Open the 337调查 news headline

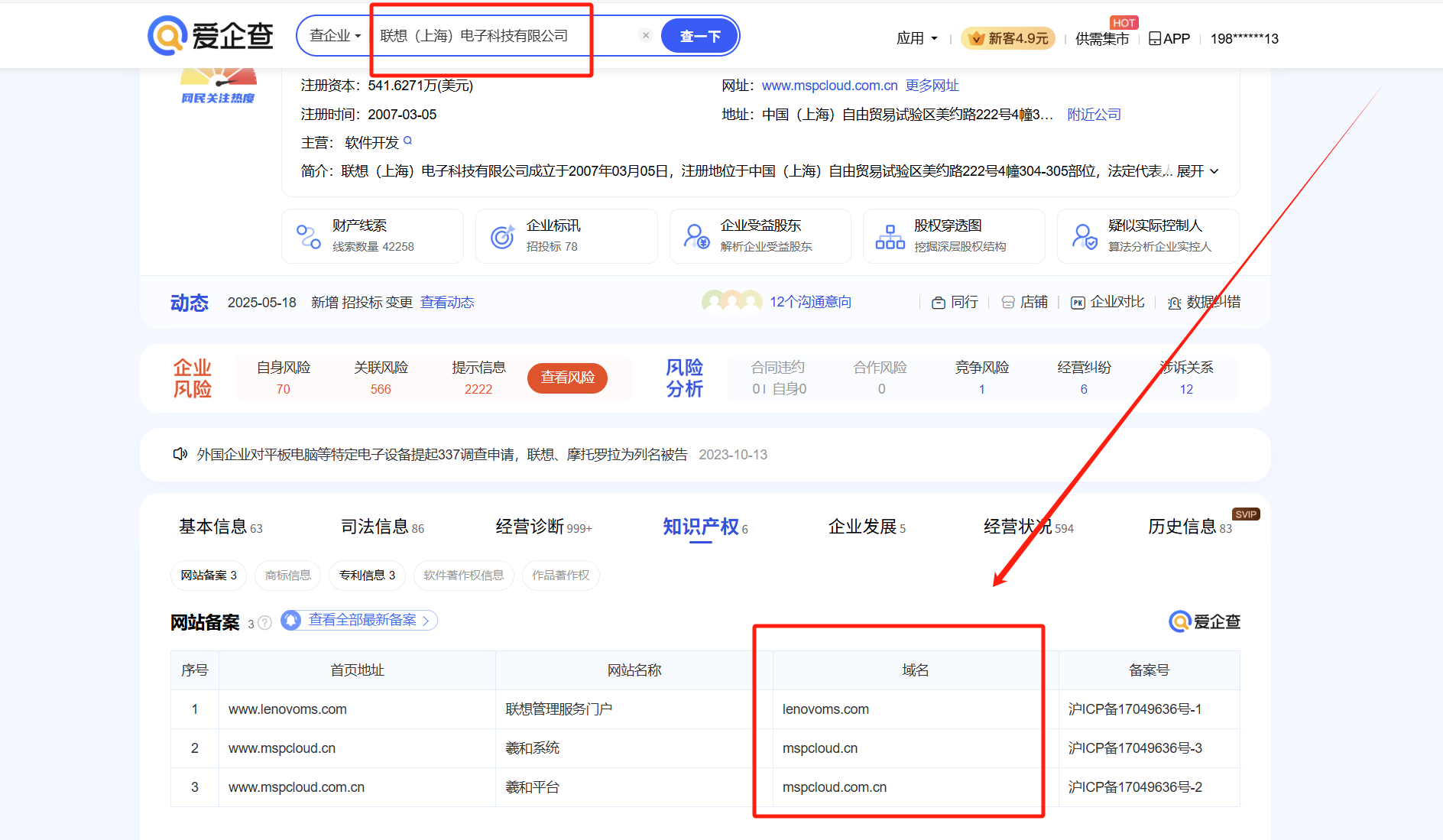pyautogui.click(x=442, y=455)
